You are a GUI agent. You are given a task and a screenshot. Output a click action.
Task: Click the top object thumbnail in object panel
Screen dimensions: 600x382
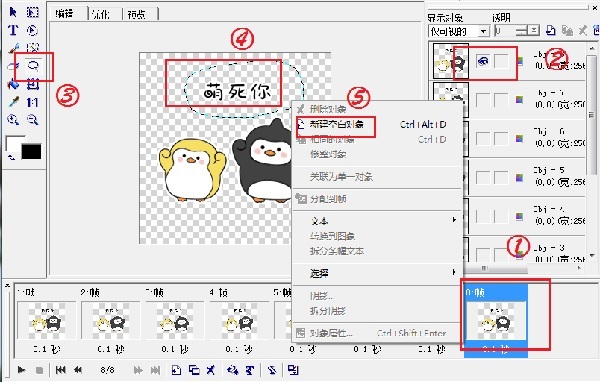pos(450,61)
